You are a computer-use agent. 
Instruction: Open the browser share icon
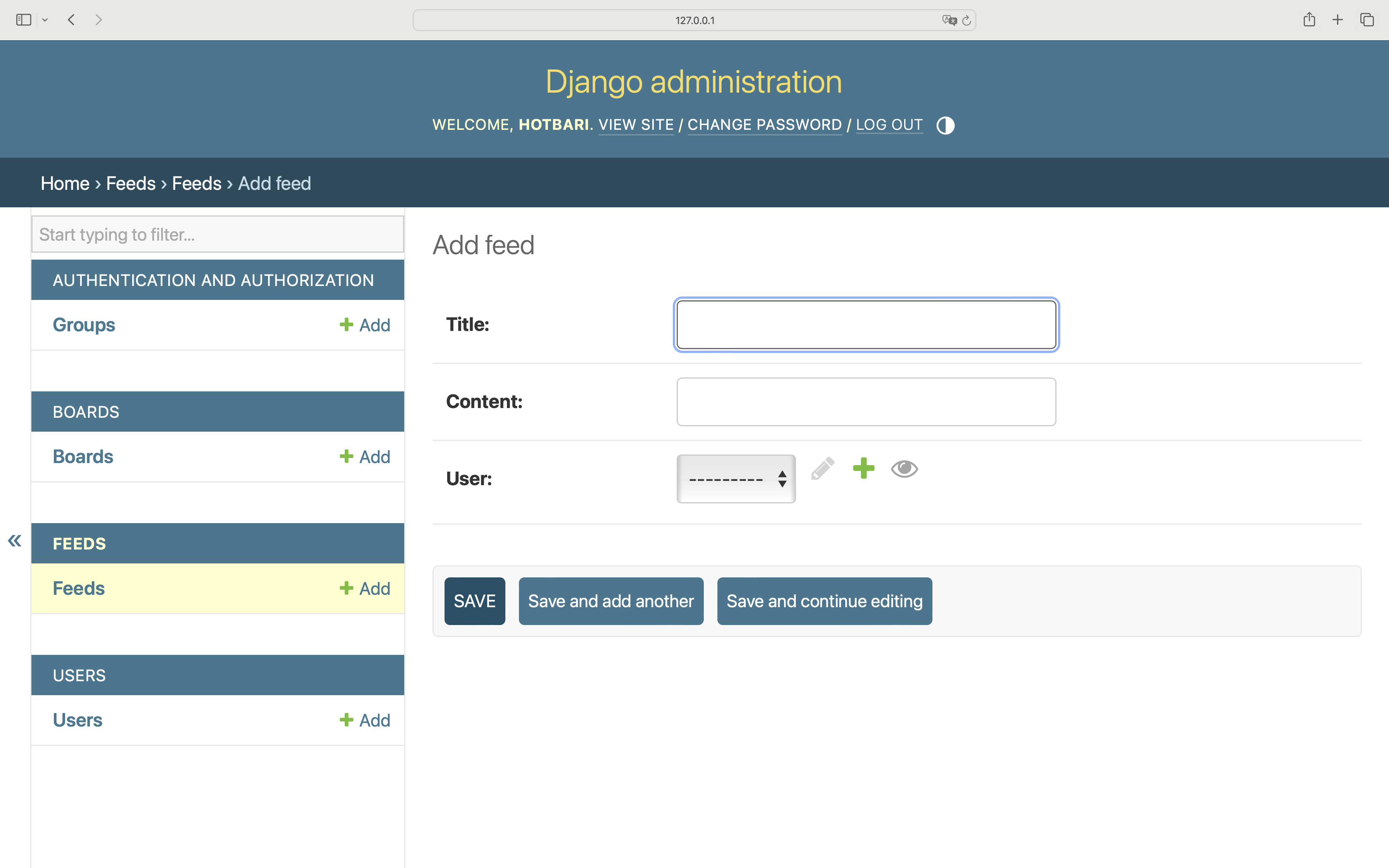1309,20
